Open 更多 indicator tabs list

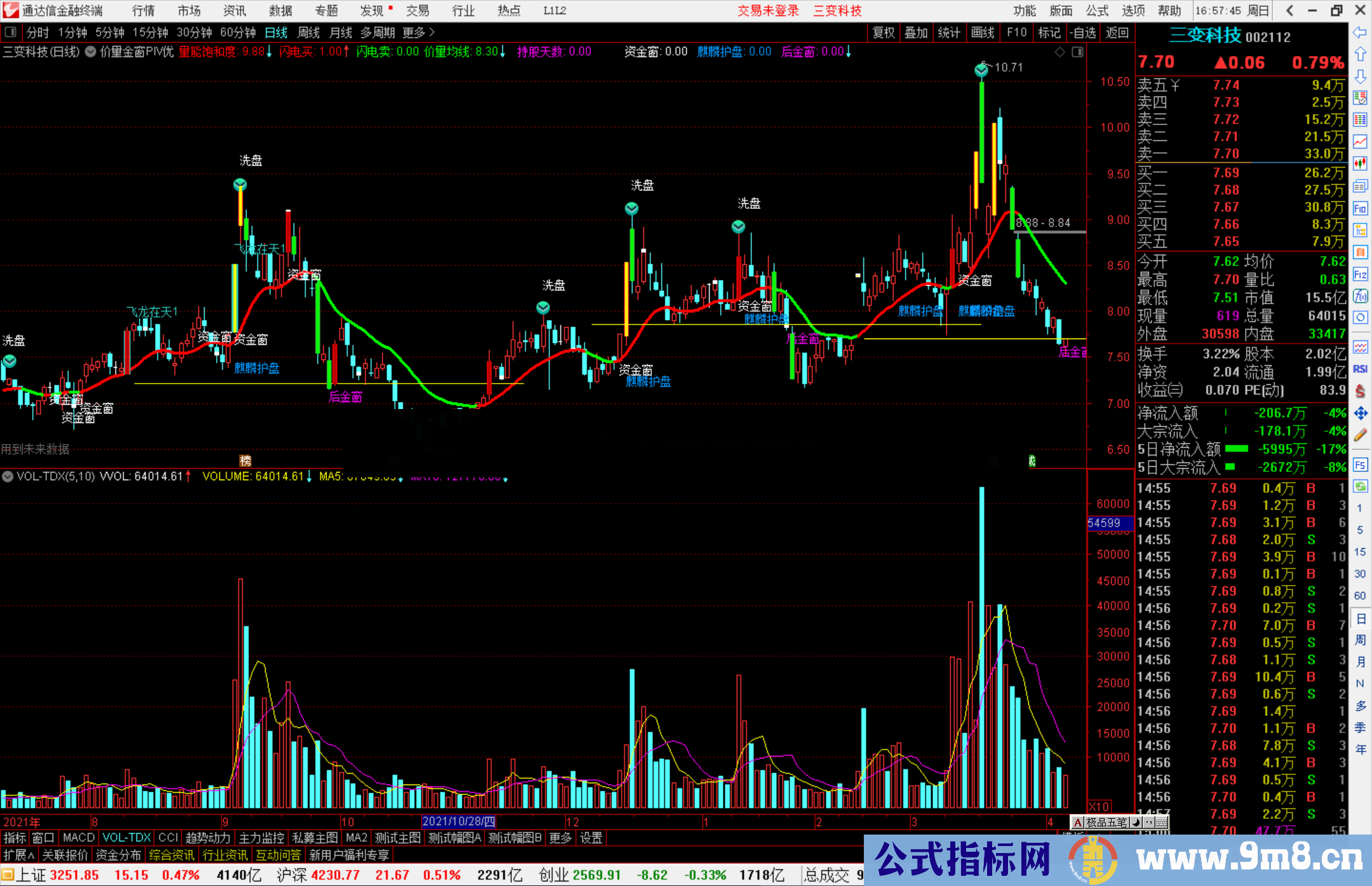[560, 838]
